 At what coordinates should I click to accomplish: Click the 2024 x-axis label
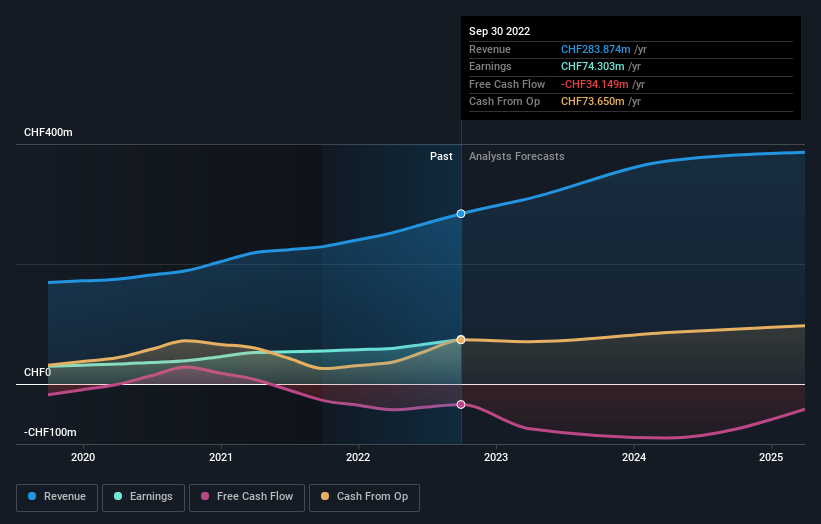634,457
